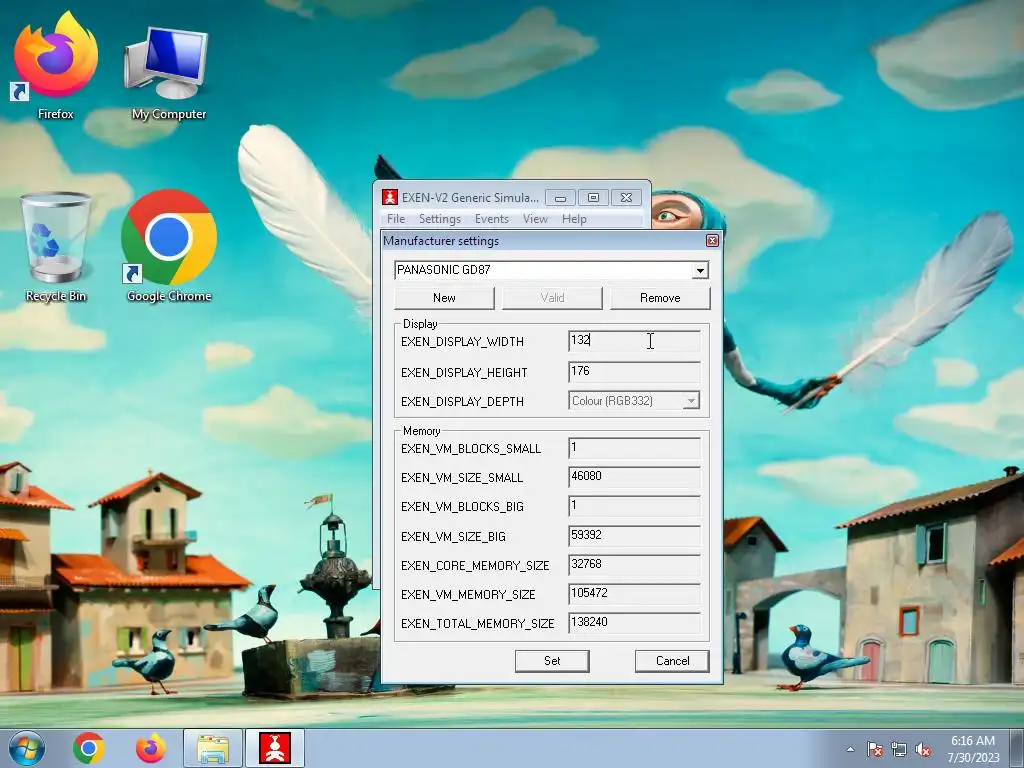Open the My Computer desktop icon
Image resolution: width=1024 pixels, height=768 pixels.
click(x=168, y=73)
